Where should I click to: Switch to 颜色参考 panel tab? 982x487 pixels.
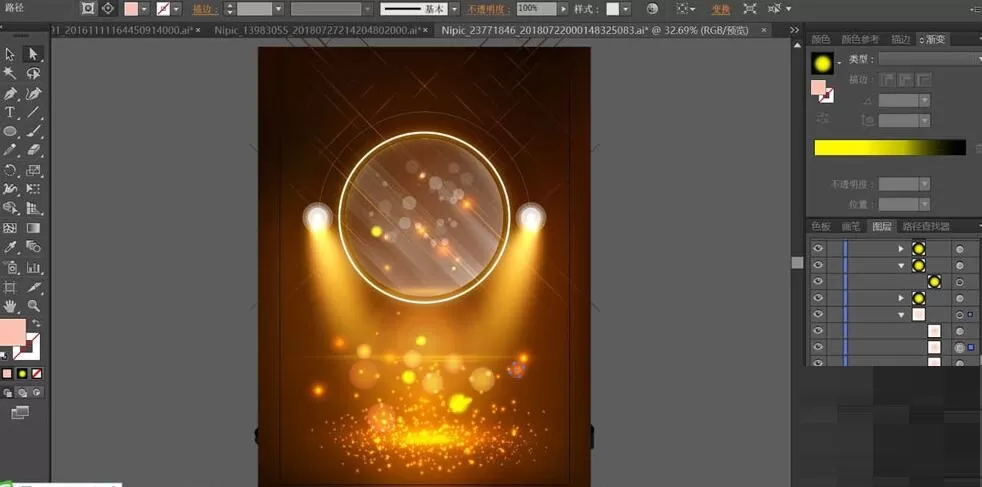coord(860,39)
